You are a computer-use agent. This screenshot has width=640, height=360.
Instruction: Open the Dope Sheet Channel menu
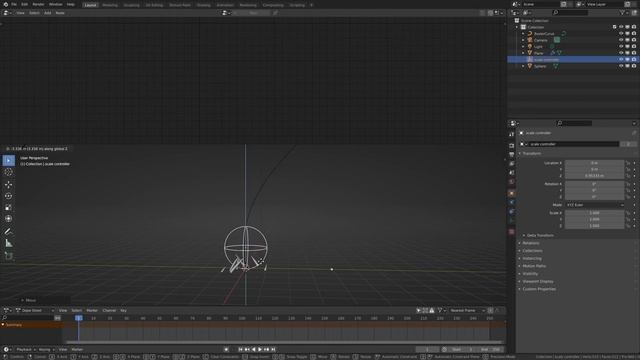[x=109, y=311]
